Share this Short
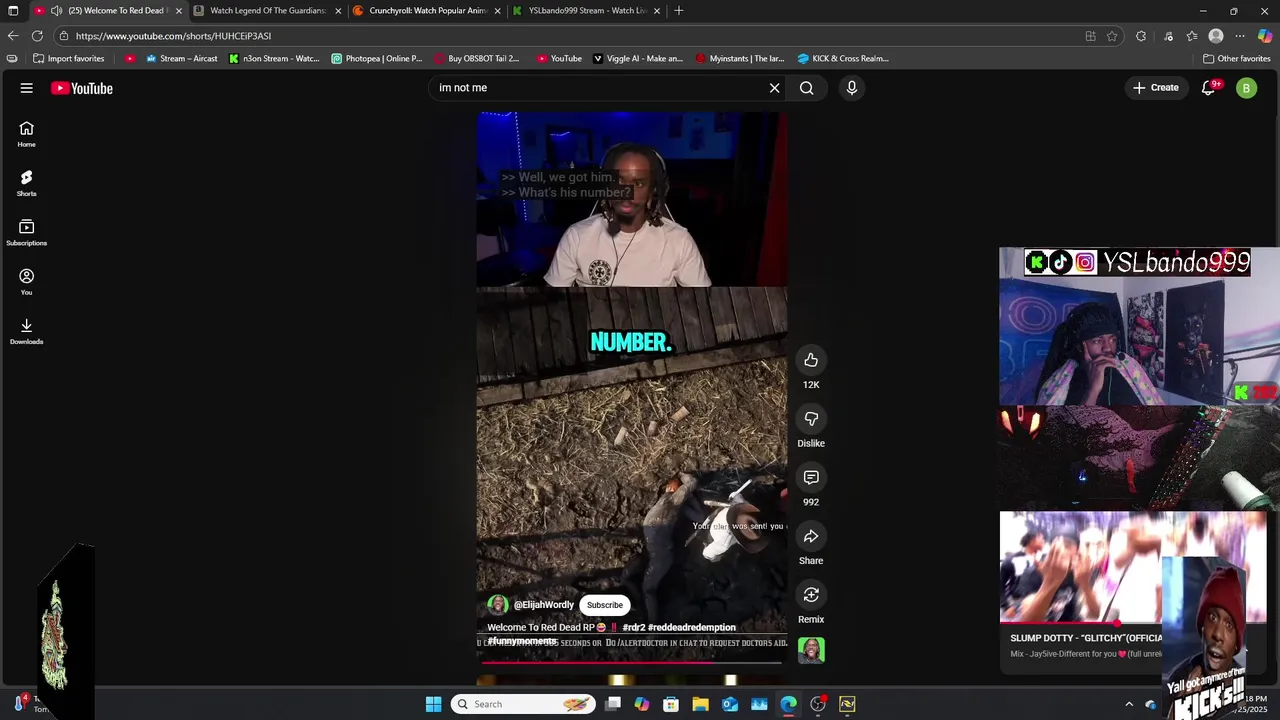The width and height of the screenshot is (1280, 720). coord(811,536)
